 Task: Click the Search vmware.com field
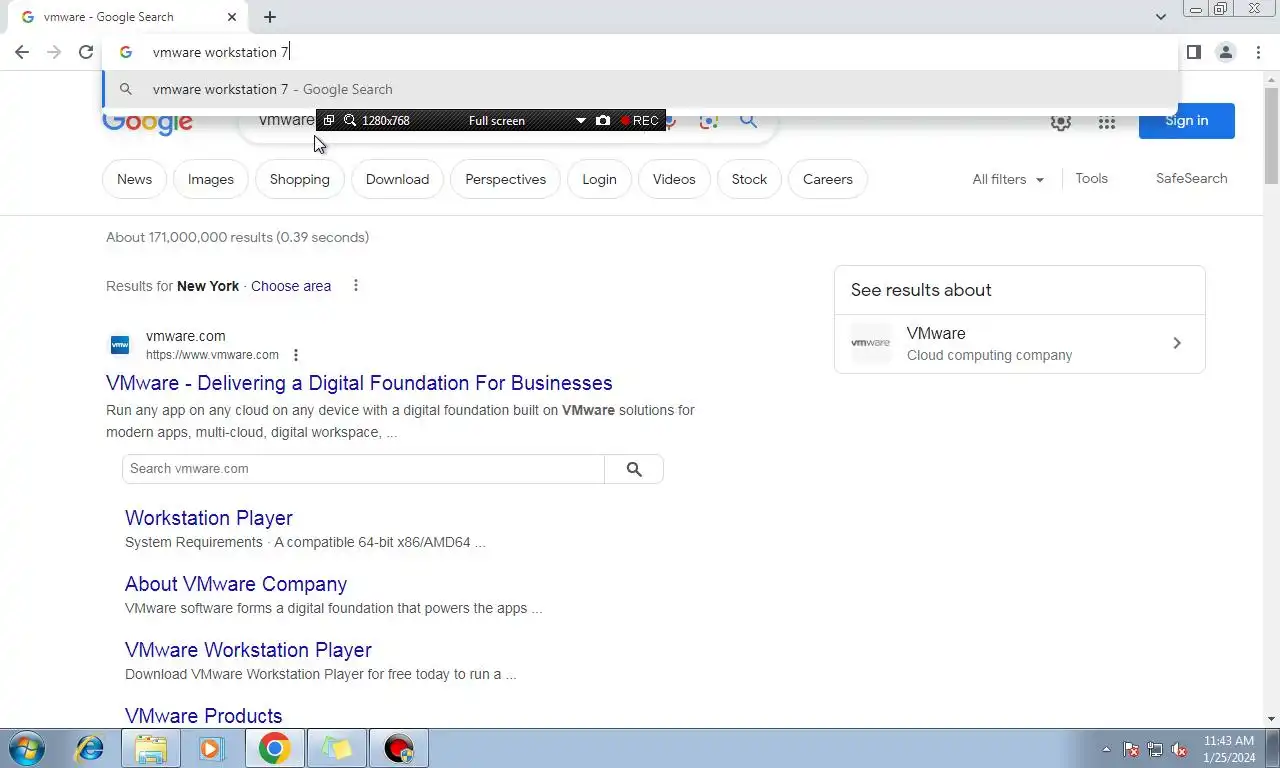363,469
